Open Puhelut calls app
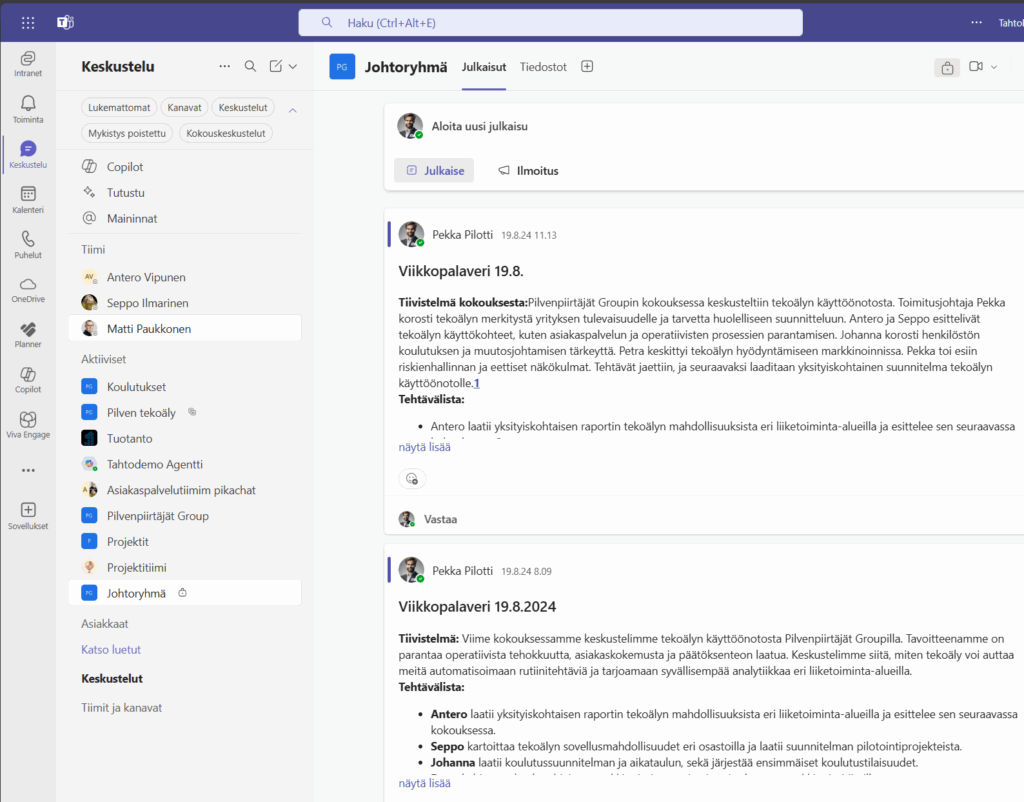1024x802 pixels. [x=27, y=245]
